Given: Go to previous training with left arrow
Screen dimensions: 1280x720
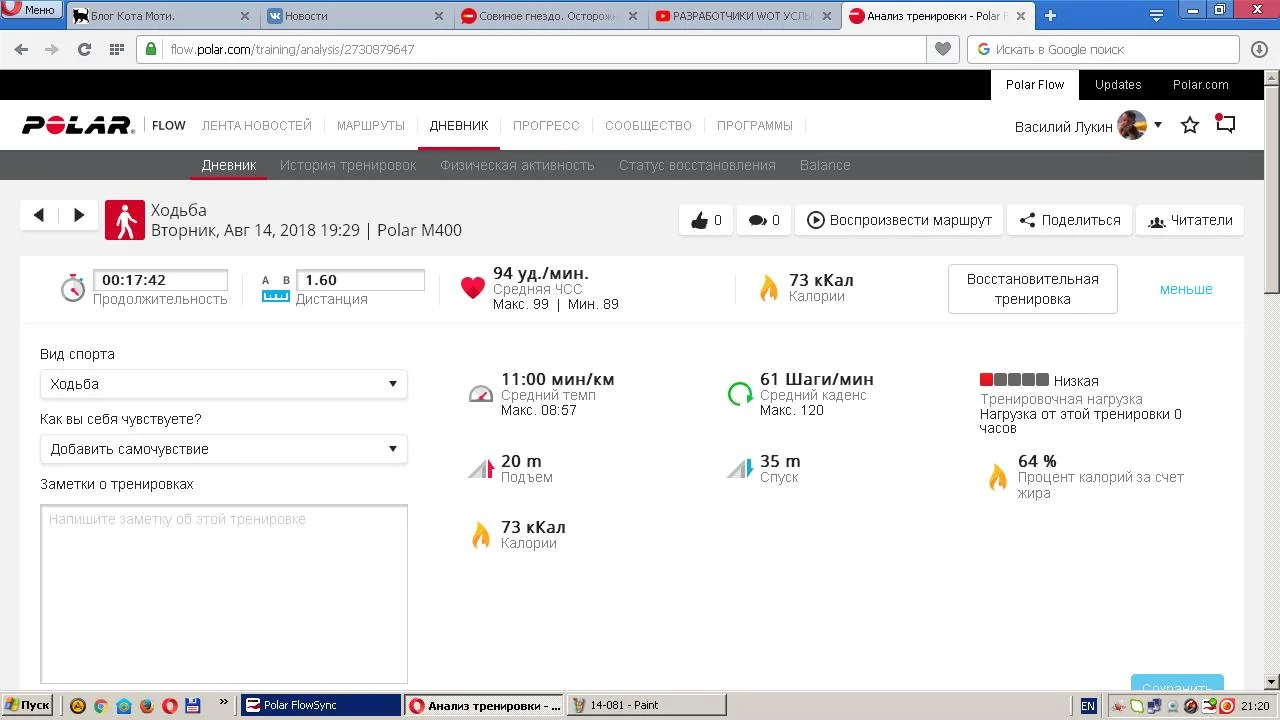Looking at the screenshot, I should (39, 215).
